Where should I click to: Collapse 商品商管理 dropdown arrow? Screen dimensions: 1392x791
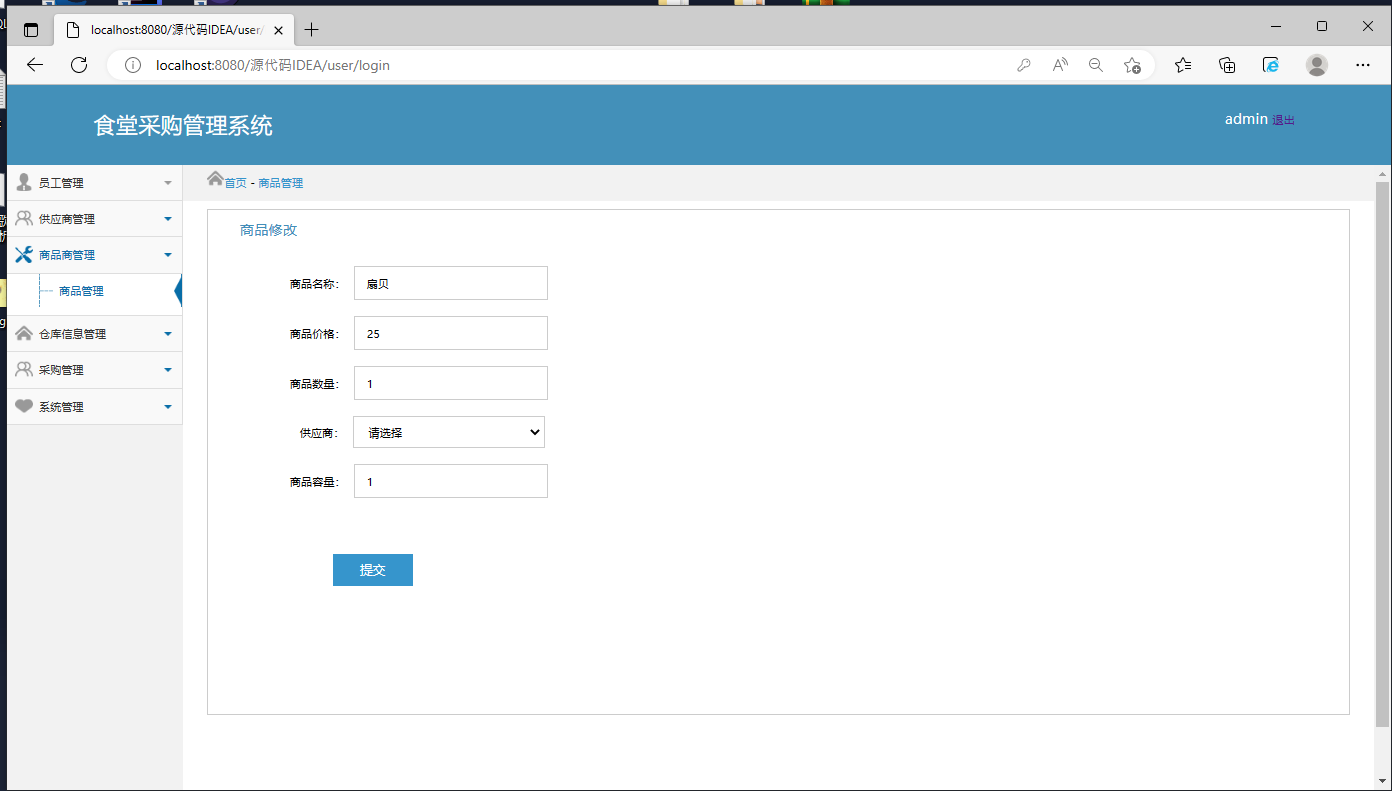point(168,255)
